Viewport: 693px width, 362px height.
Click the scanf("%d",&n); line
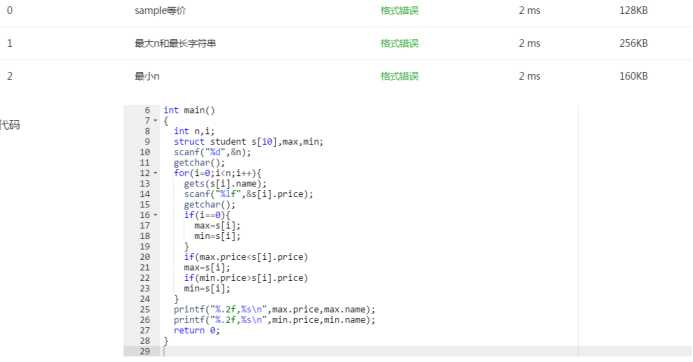click(212, 152)
